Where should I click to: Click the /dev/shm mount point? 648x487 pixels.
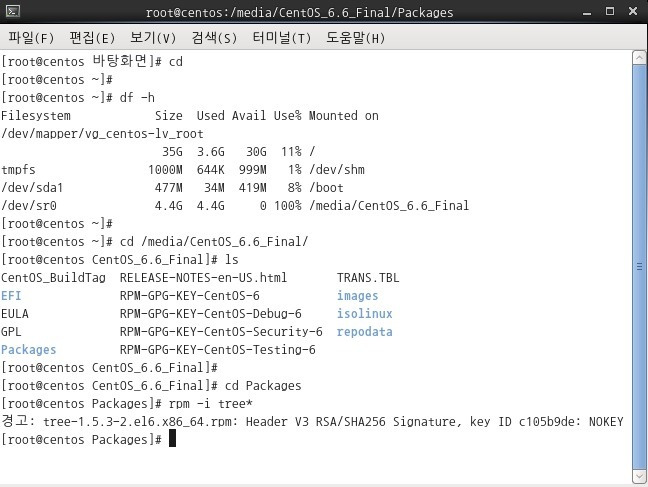[x=337, y=170]
